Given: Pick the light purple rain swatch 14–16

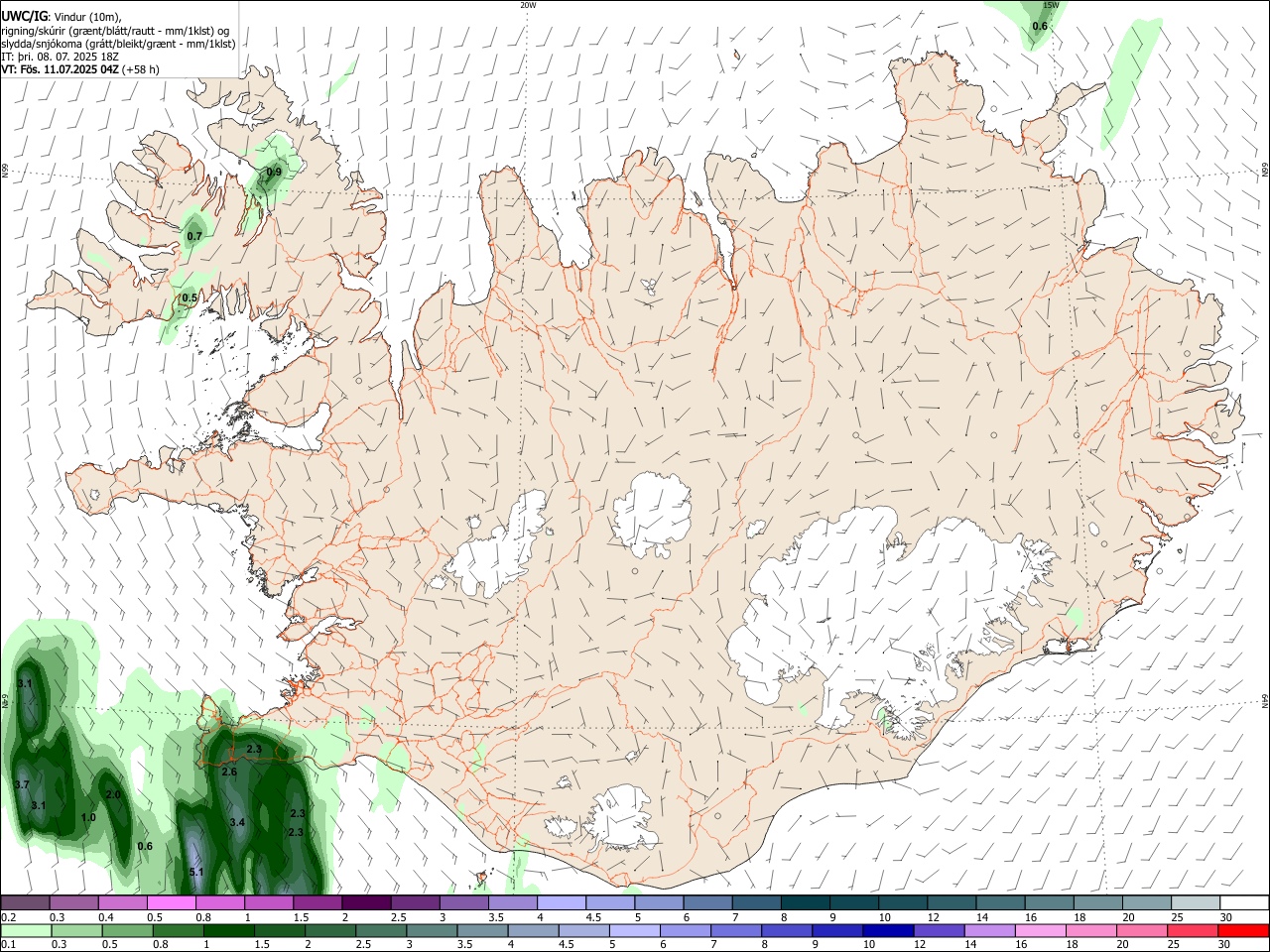Looking at the screenshot, I should tap(990, 930).
